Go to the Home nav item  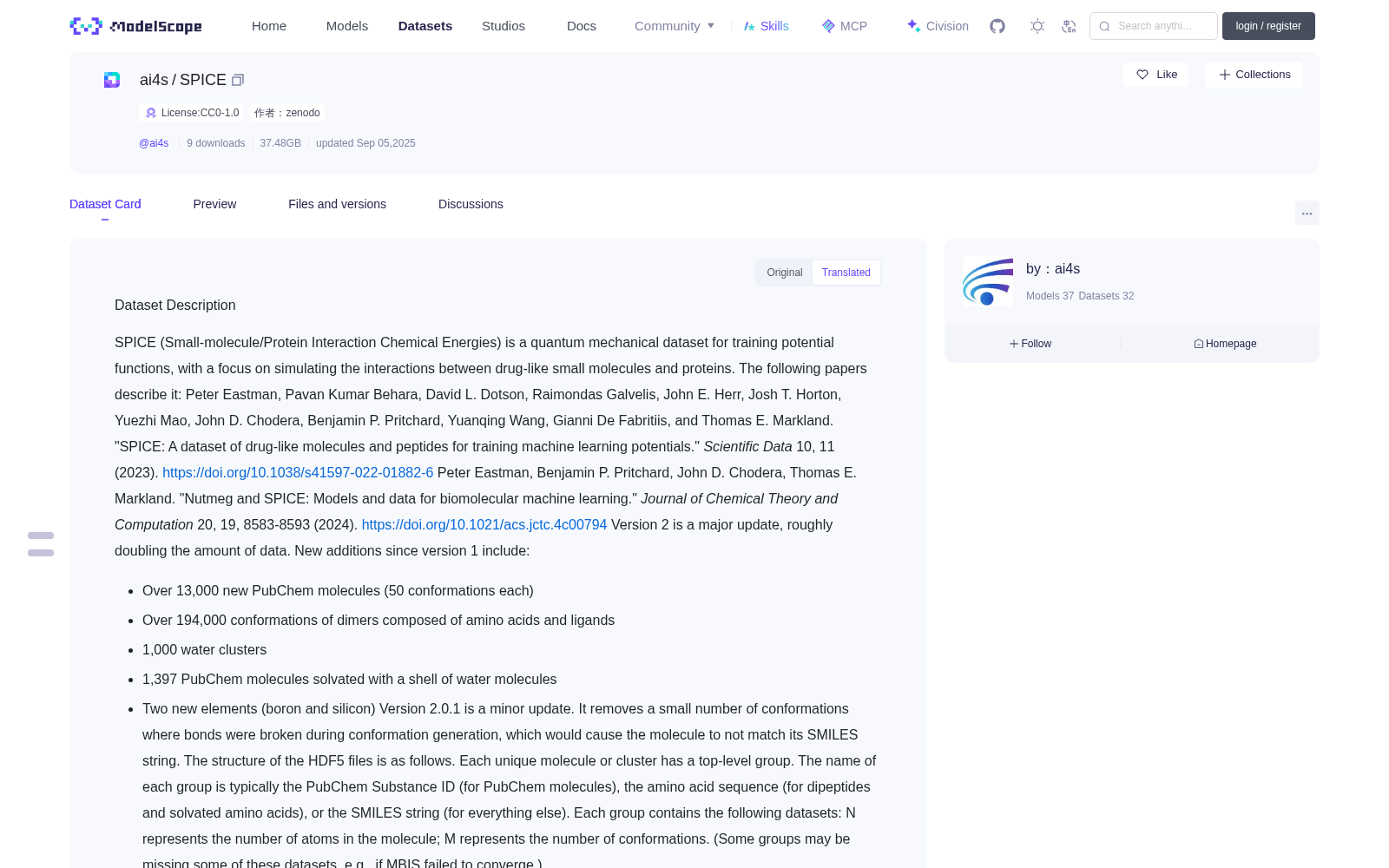pos(269,26)
